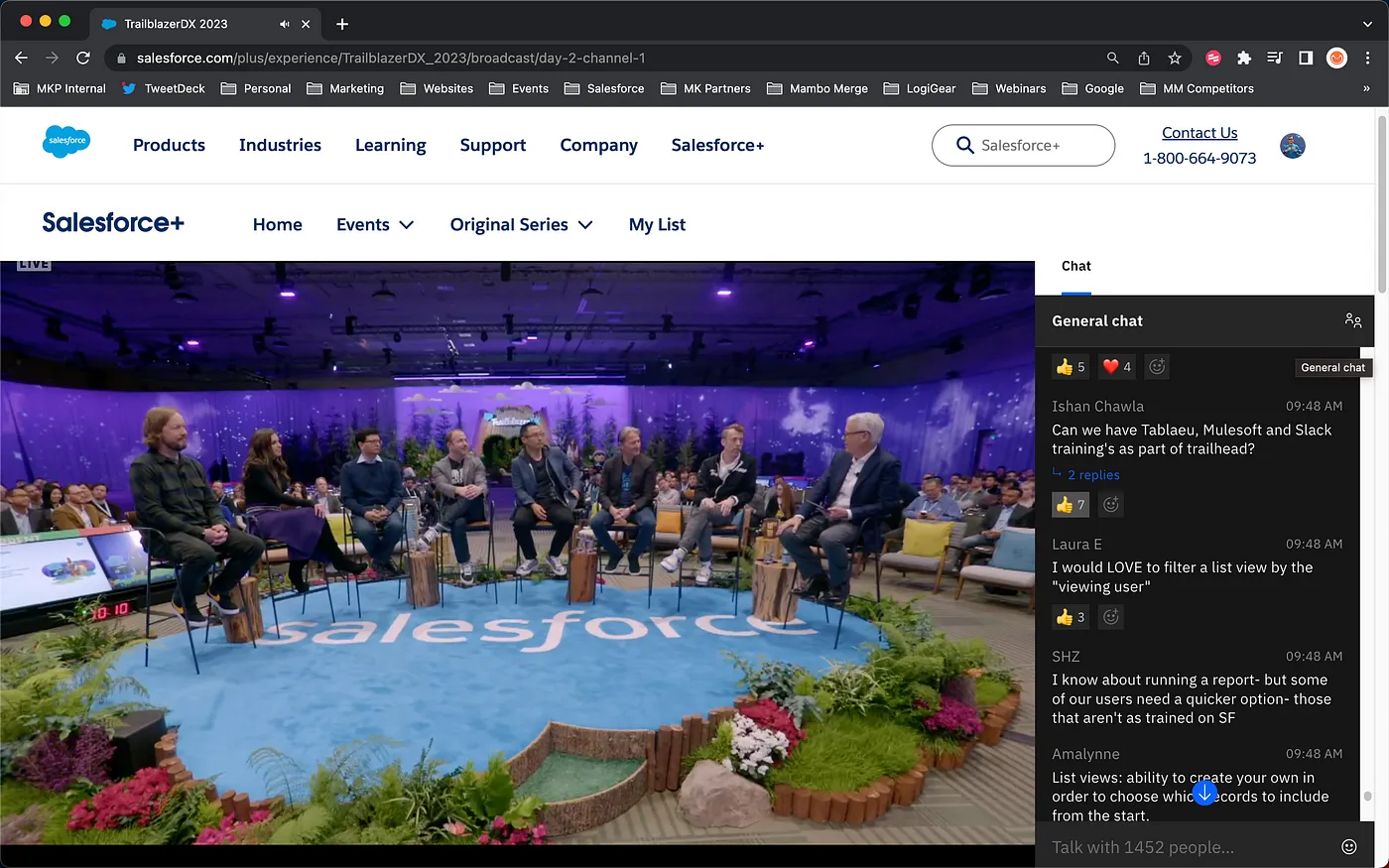Open the participants icon in General chat
This screenshot has width=1389, height=868.
point(1353,320)
